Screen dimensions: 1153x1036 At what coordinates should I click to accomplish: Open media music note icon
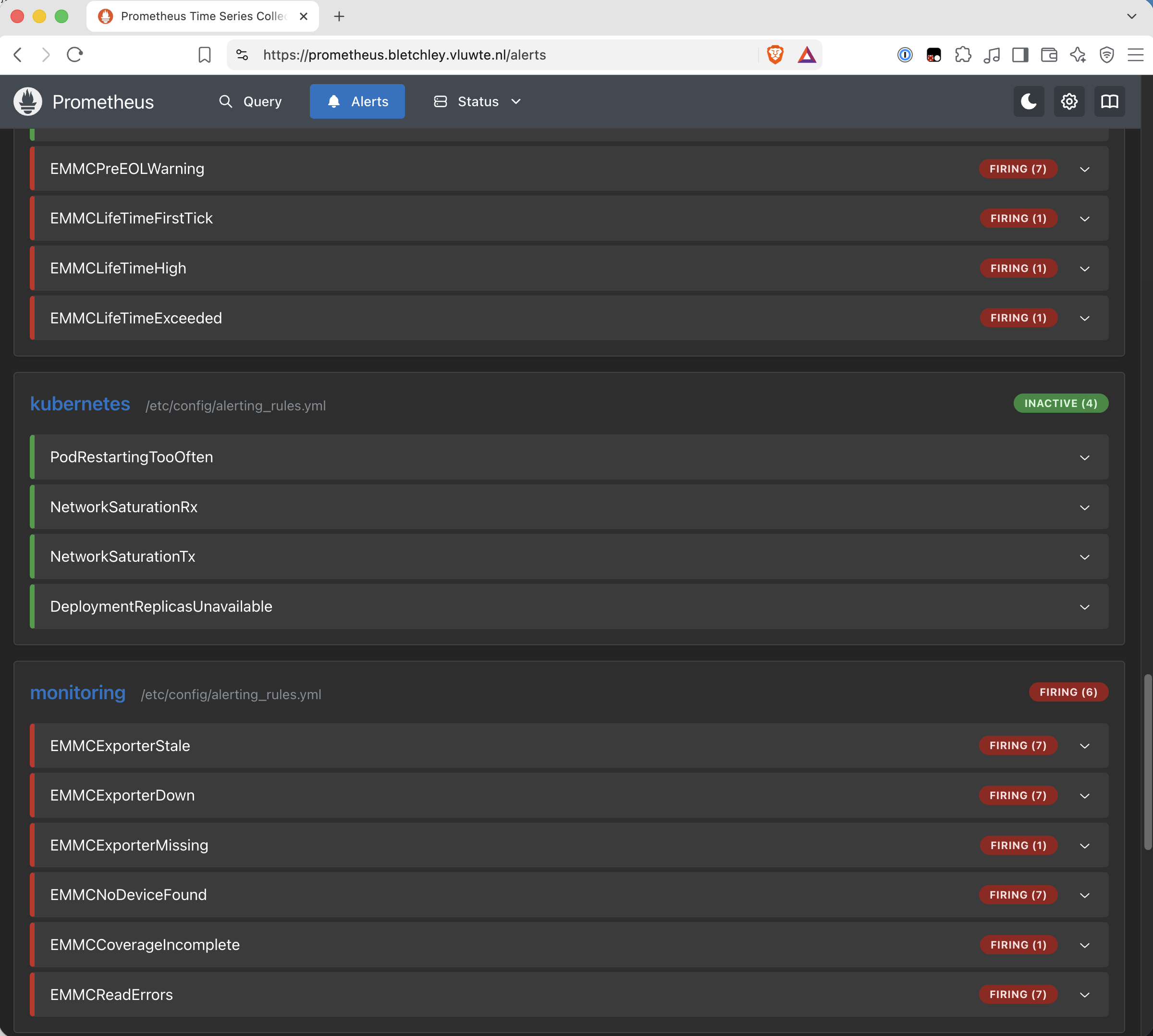tap(992, 55)
